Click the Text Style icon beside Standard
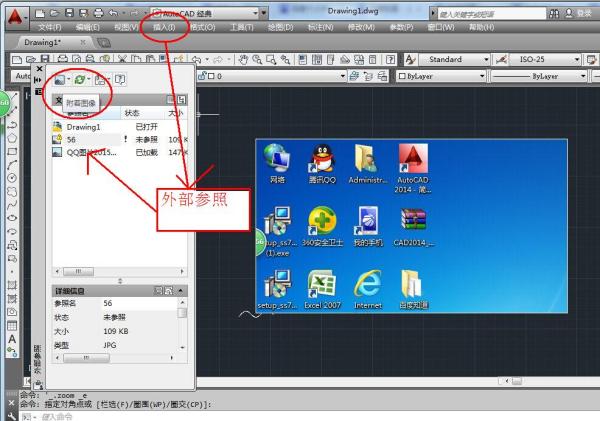 pos(410,59)
